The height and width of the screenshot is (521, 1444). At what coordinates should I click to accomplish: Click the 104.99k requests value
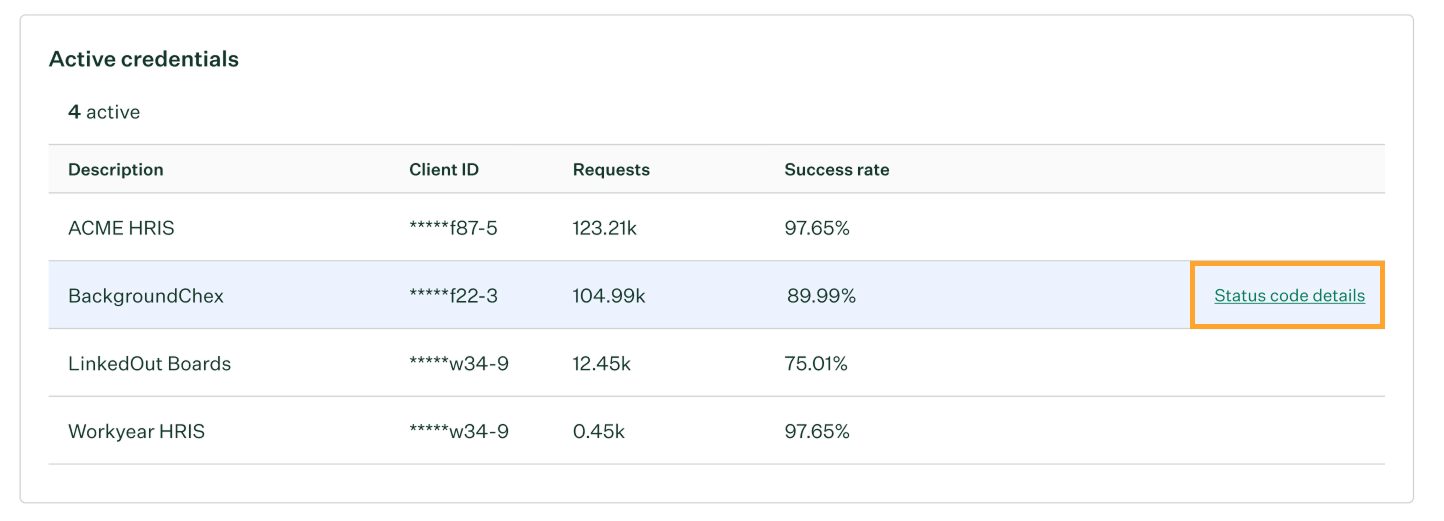608,296
